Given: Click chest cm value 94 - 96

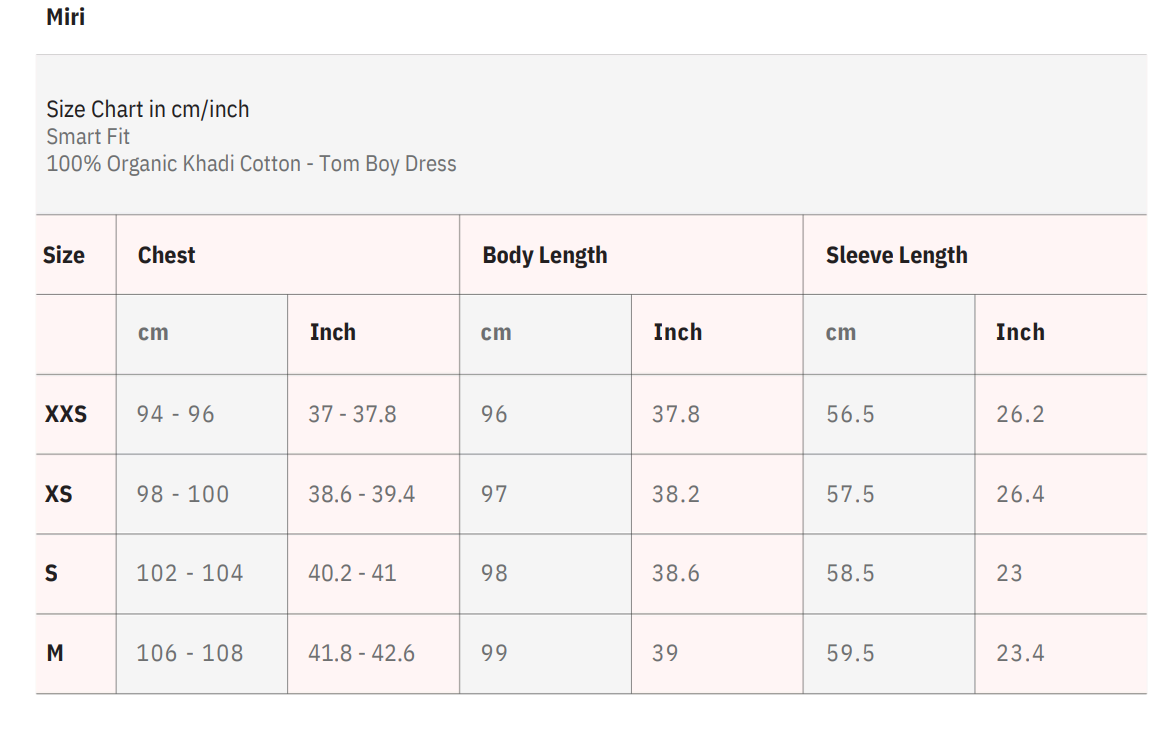Looking at the screenshot, I should (x=176, y=414).
